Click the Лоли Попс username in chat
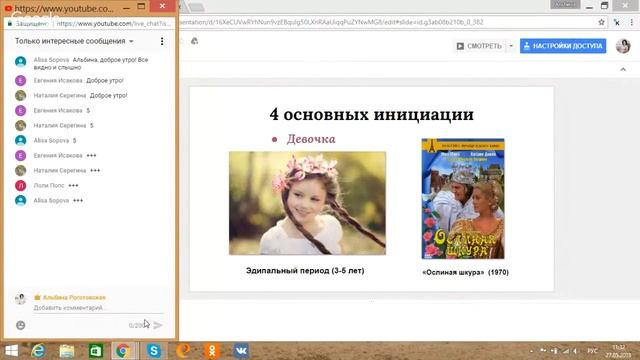640x360 pixels. tap(49, 185)
